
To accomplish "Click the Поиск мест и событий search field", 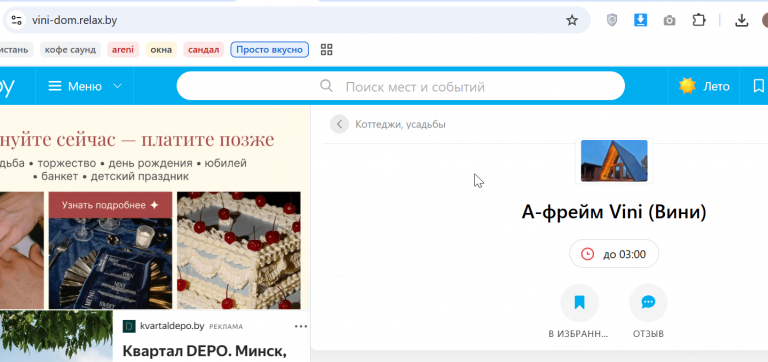I will [x=401, y=86].
